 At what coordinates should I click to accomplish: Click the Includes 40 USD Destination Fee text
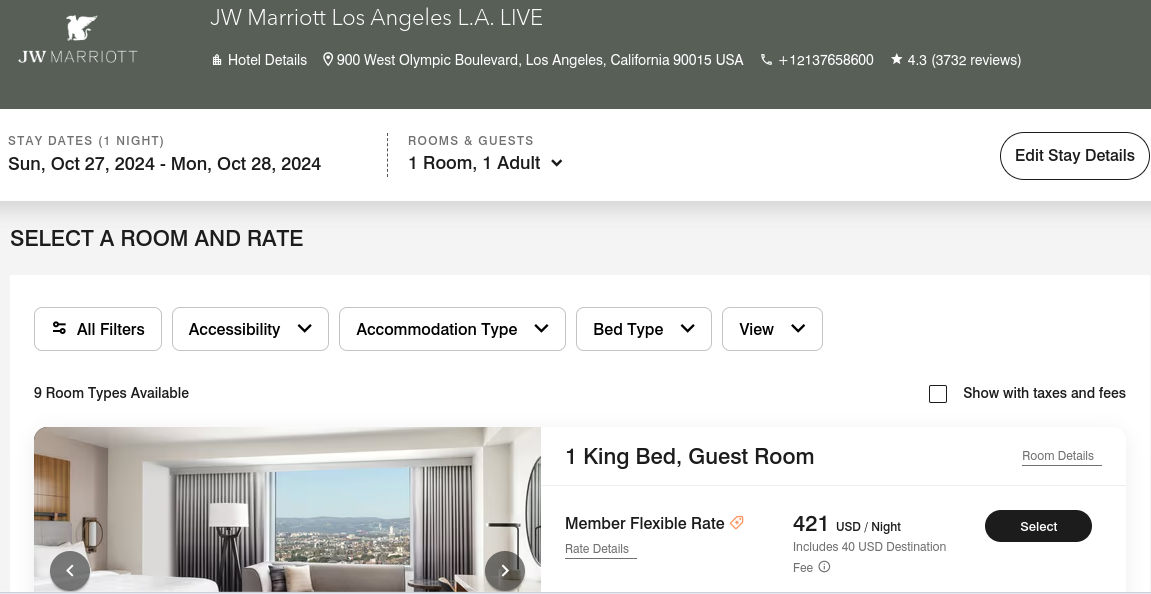click(869, 557)
